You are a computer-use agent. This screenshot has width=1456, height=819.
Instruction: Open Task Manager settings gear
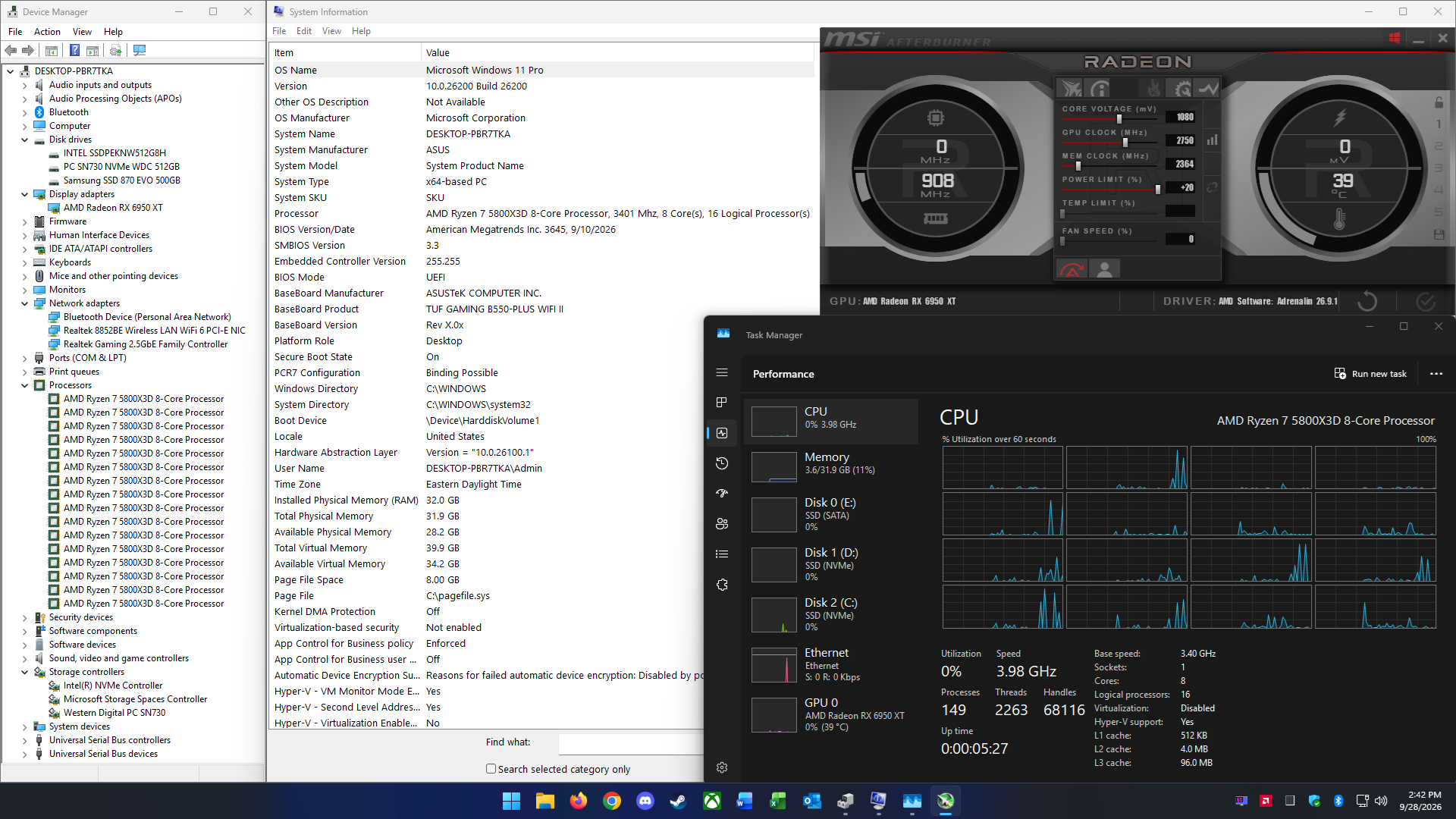(x=722, y=767)
